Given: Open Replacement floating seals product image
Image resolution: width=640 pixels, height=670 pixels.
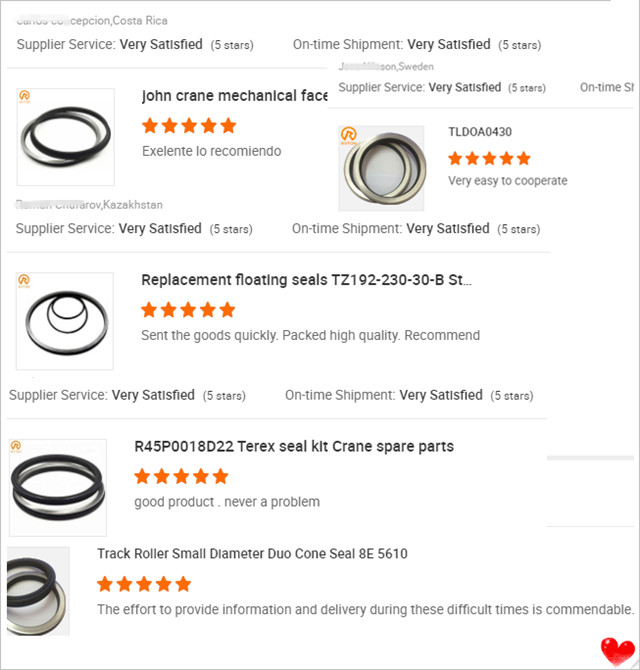Looking at the screenshot, I should click(x=65, y=321).
